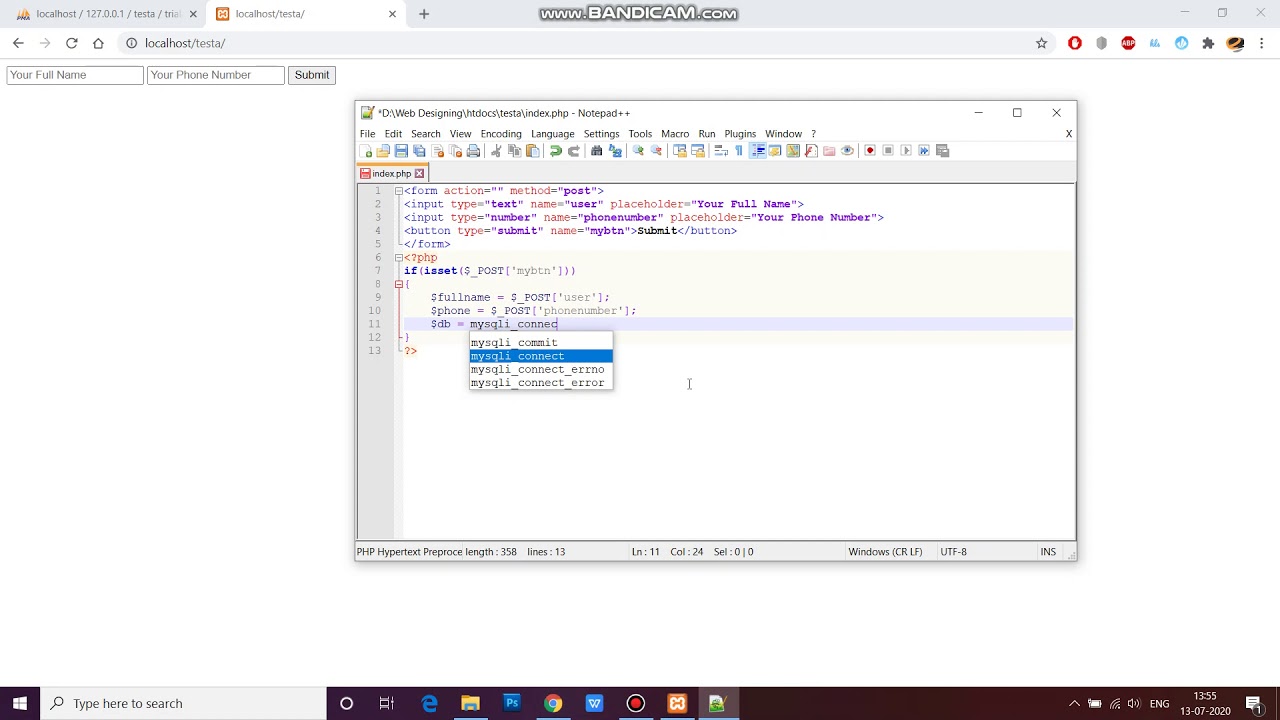
Task: Select mysqli_commit from autocomplete list
Action: pyautogui.click(x=540, y=342)
